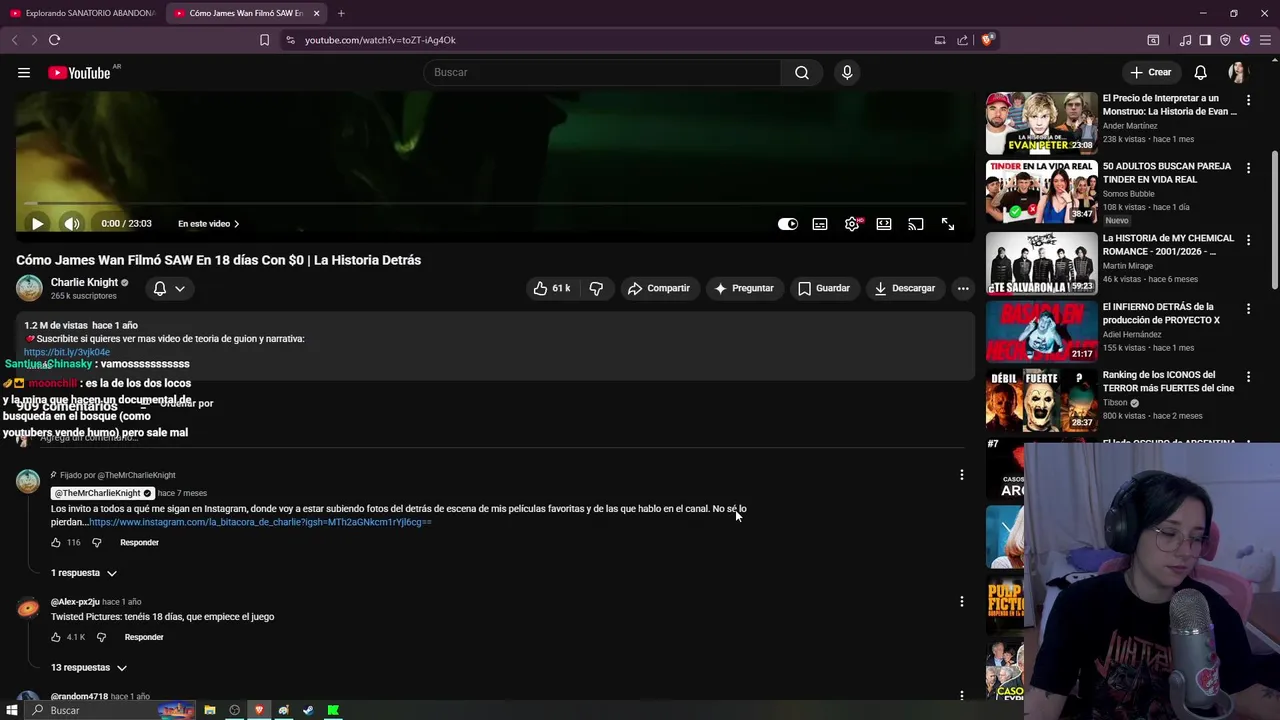Open more actions menu beside Descargar
This screenshot has height=720, width=1280.
click(x=963, y=288)
